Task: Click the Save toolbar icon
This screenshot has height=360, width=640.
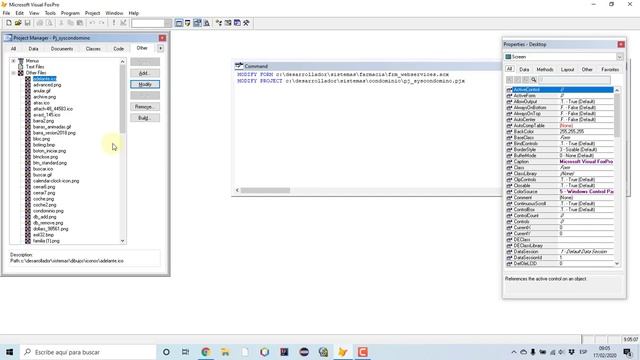Action: pyautogui.click(x=27, y=23)
